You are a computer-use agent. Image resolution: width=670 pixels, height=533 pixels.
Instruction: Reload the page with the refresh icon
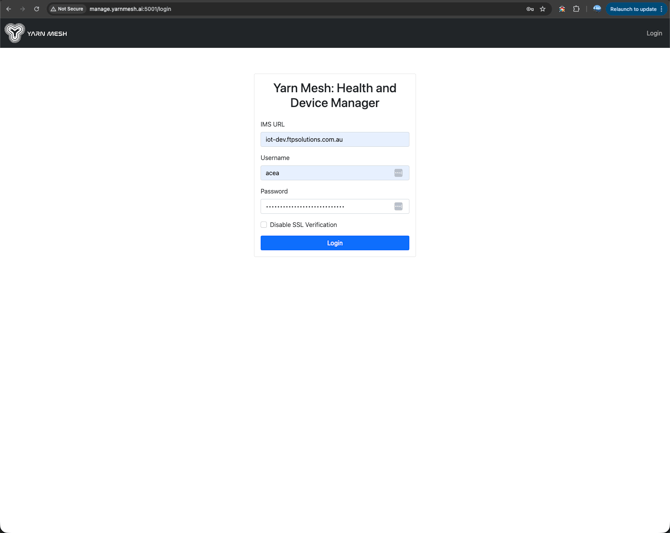pos(37,9)
